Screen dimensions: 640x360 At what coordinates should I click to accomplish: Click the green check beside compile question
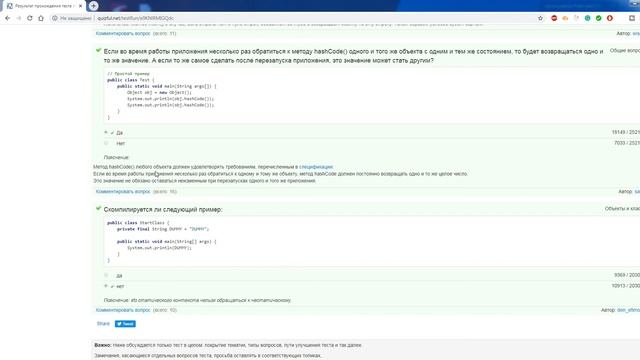tap(98, 209)
